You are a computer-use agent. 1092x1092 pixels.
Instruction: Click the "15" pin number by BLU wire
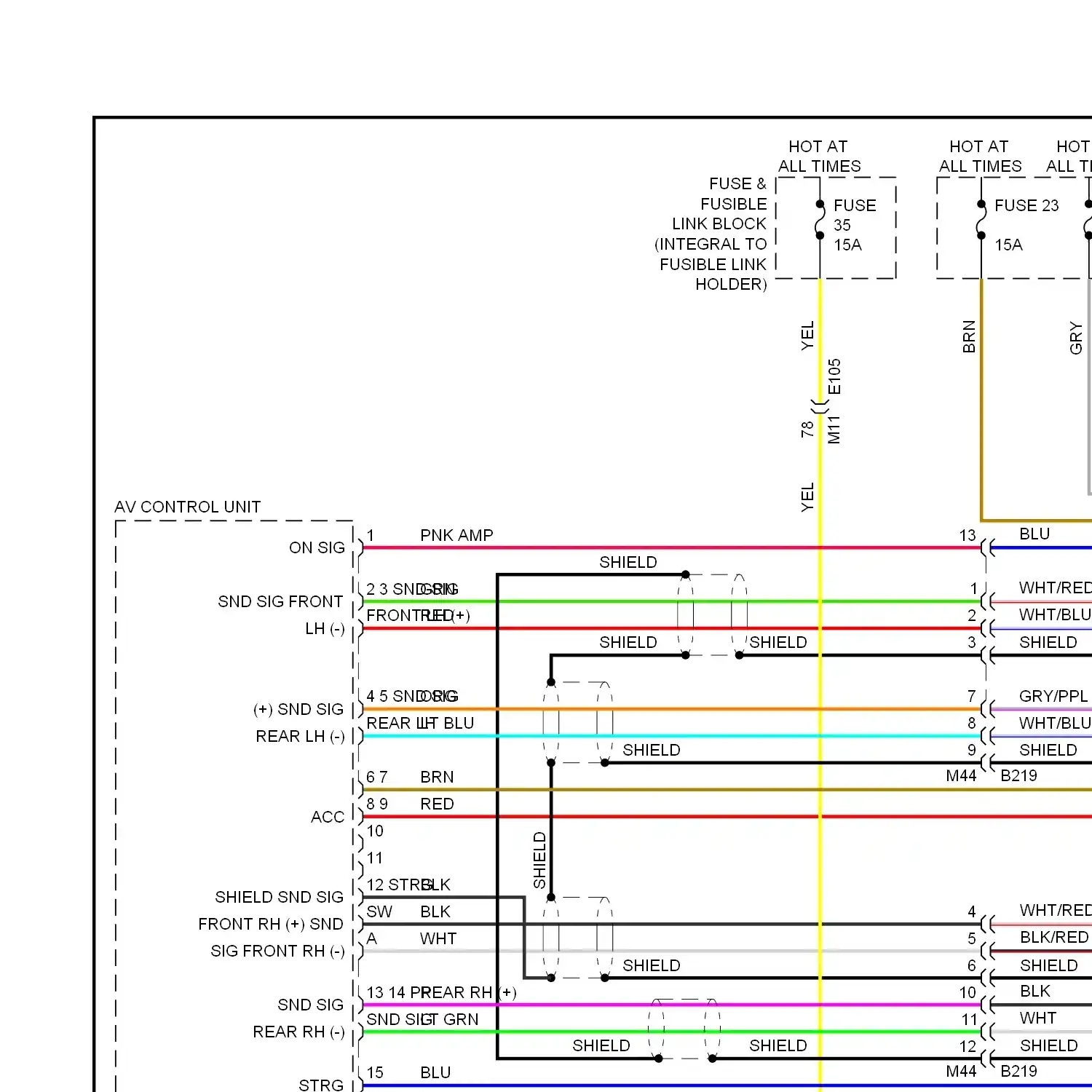375,1072
